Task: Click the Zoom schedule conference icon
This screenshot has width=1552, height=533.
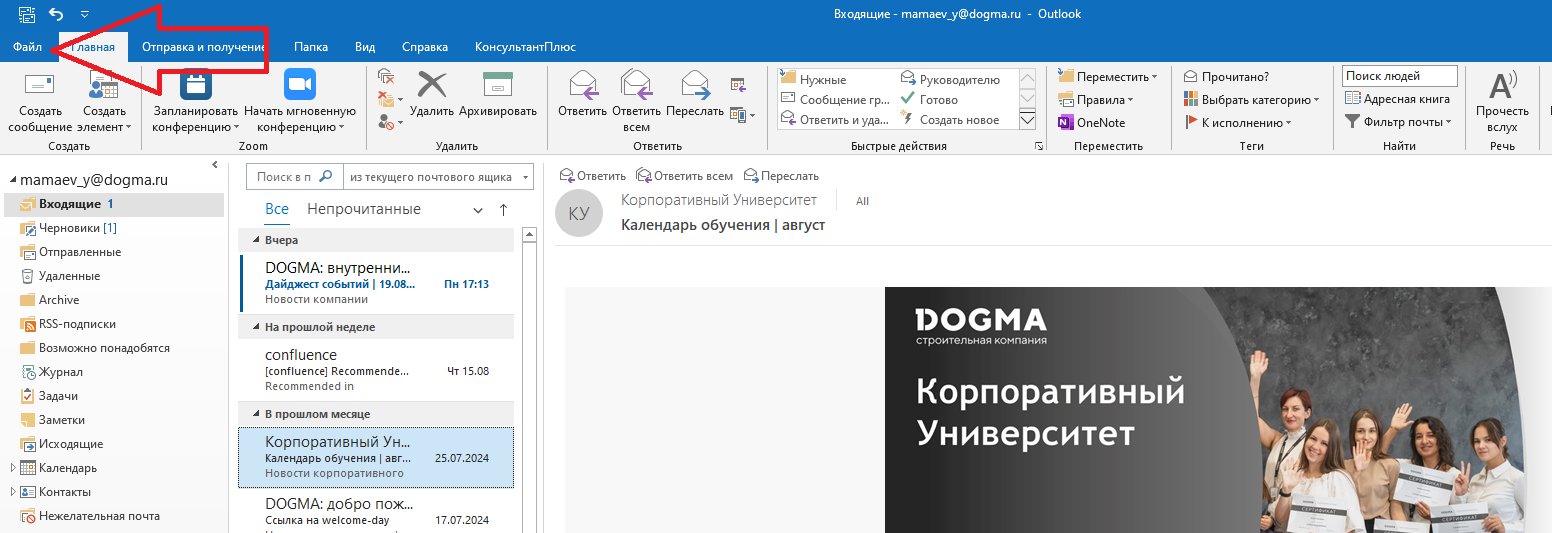Action: point(196,86)
